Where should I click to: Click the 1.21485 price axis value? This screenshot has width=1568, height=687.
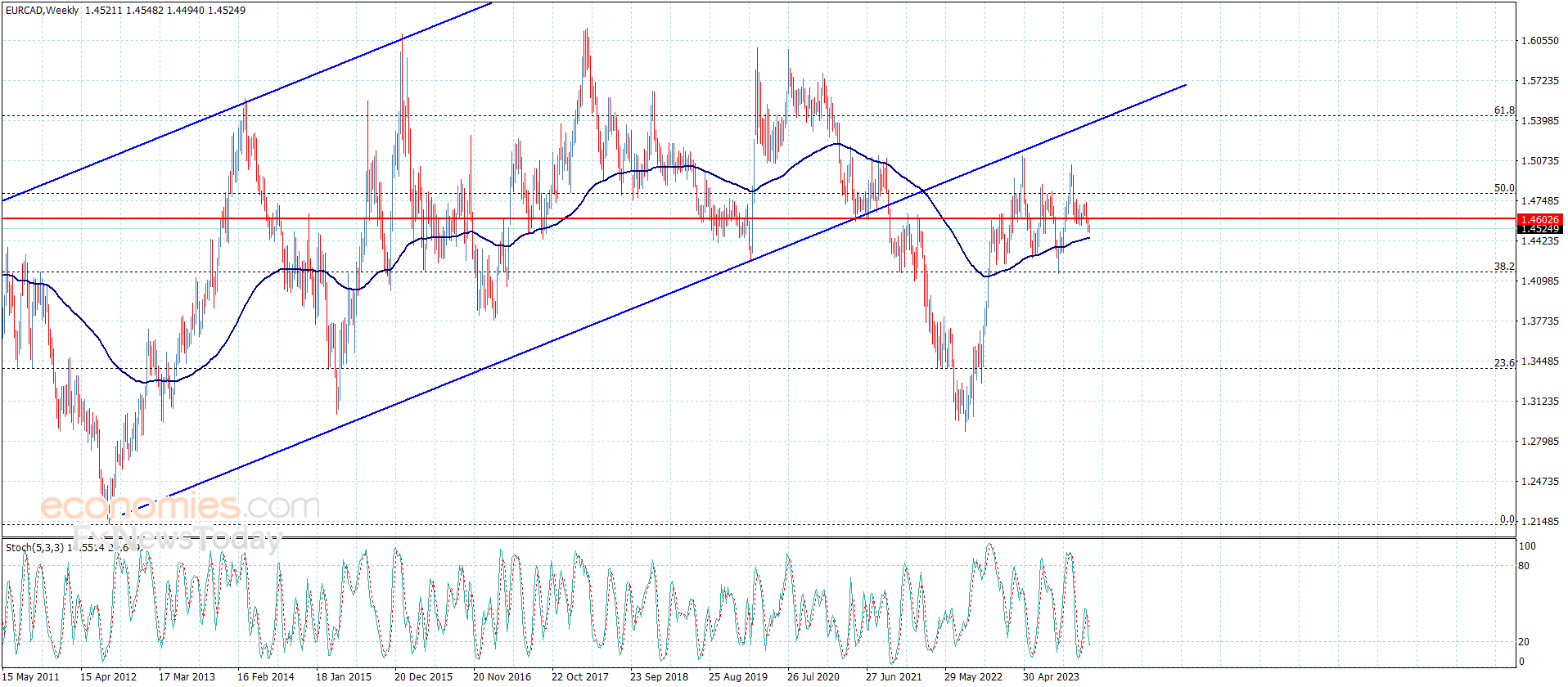[x=1539, y=522]
